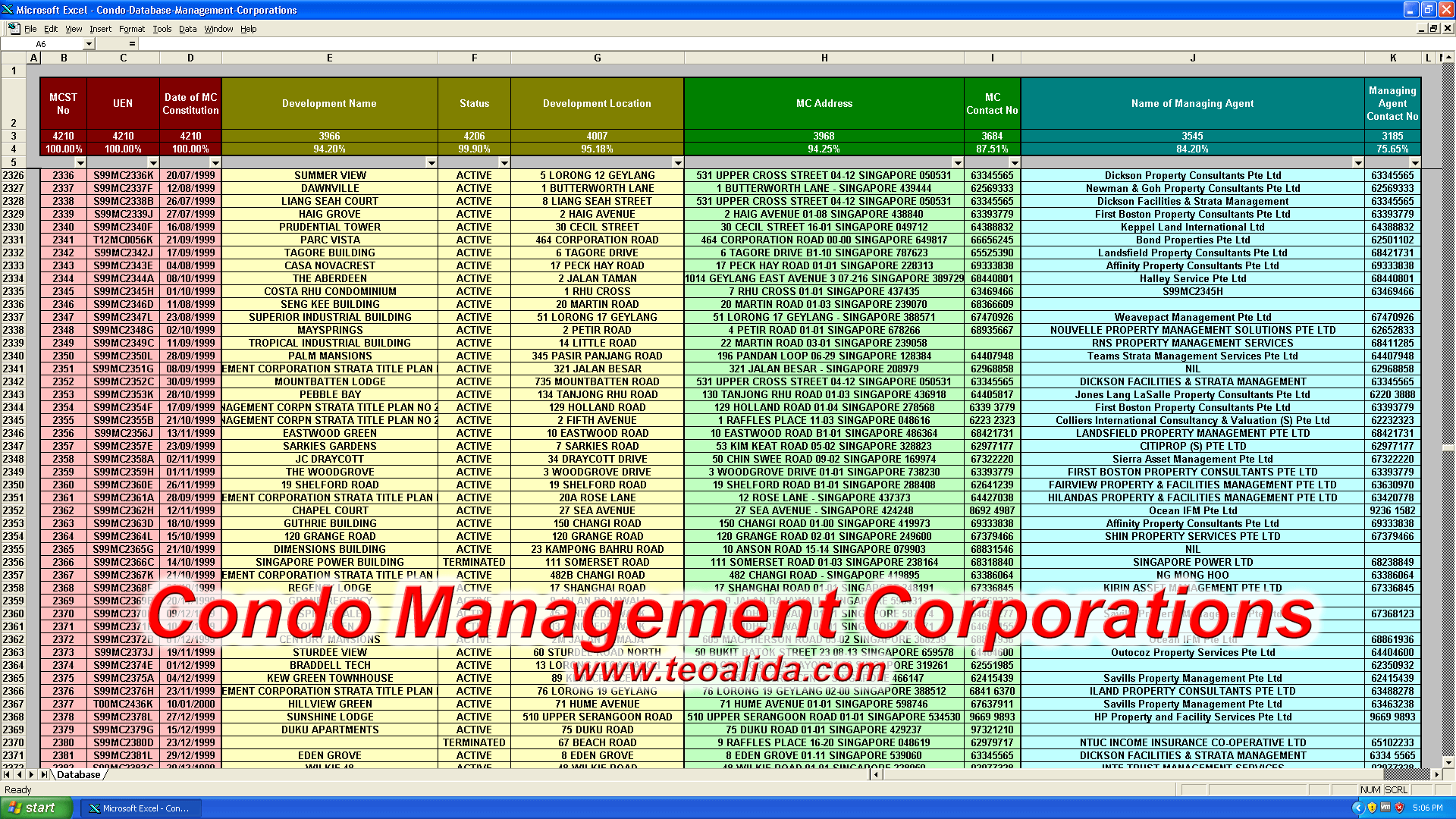Image resolution: width=1456 pixels, height=819 pixels.
Task: Open the Help menu
Action: tap(249, 29)
